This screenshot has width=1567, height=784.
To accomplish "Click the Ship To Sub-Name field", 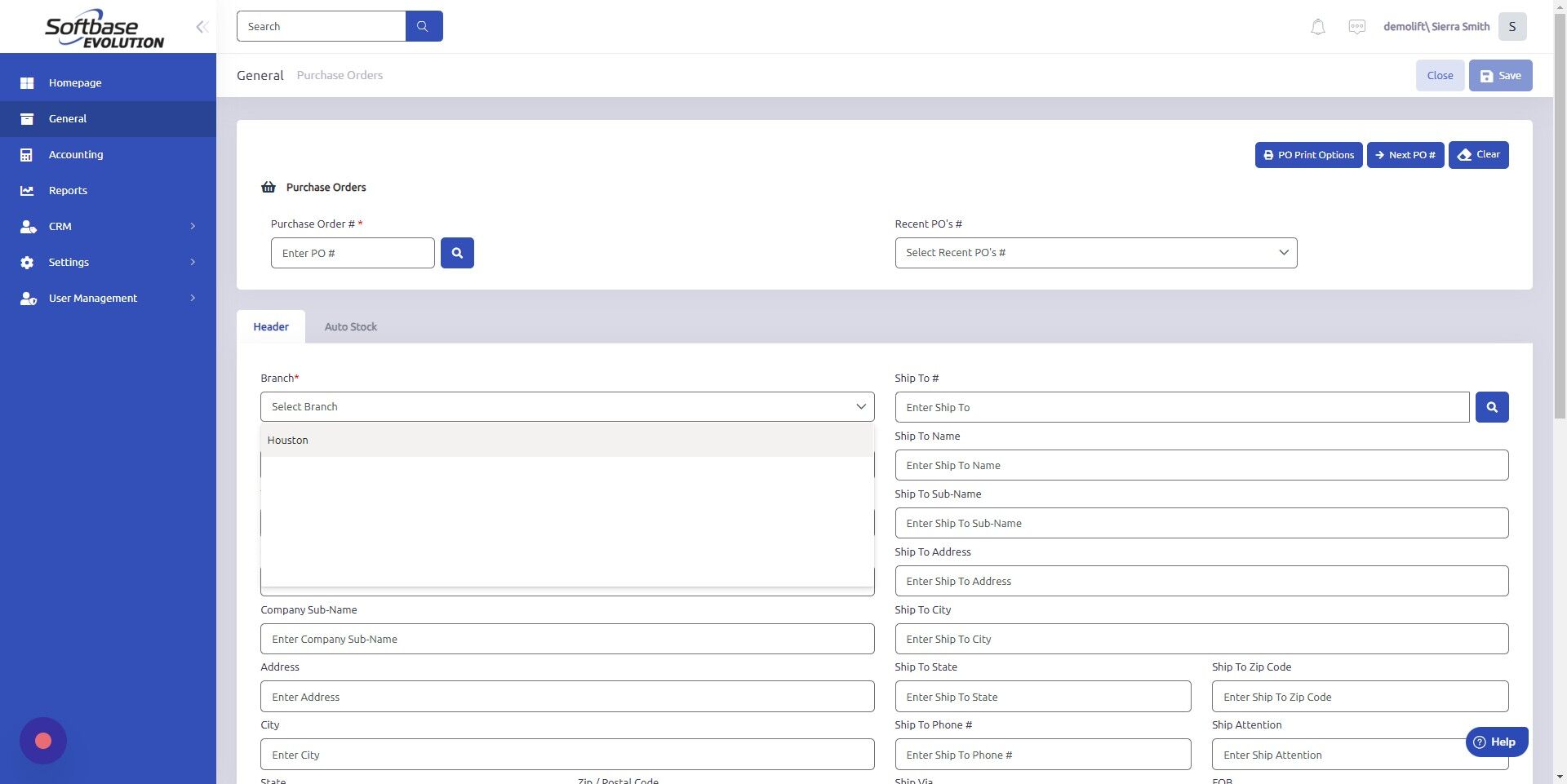I will [1201, 523].
